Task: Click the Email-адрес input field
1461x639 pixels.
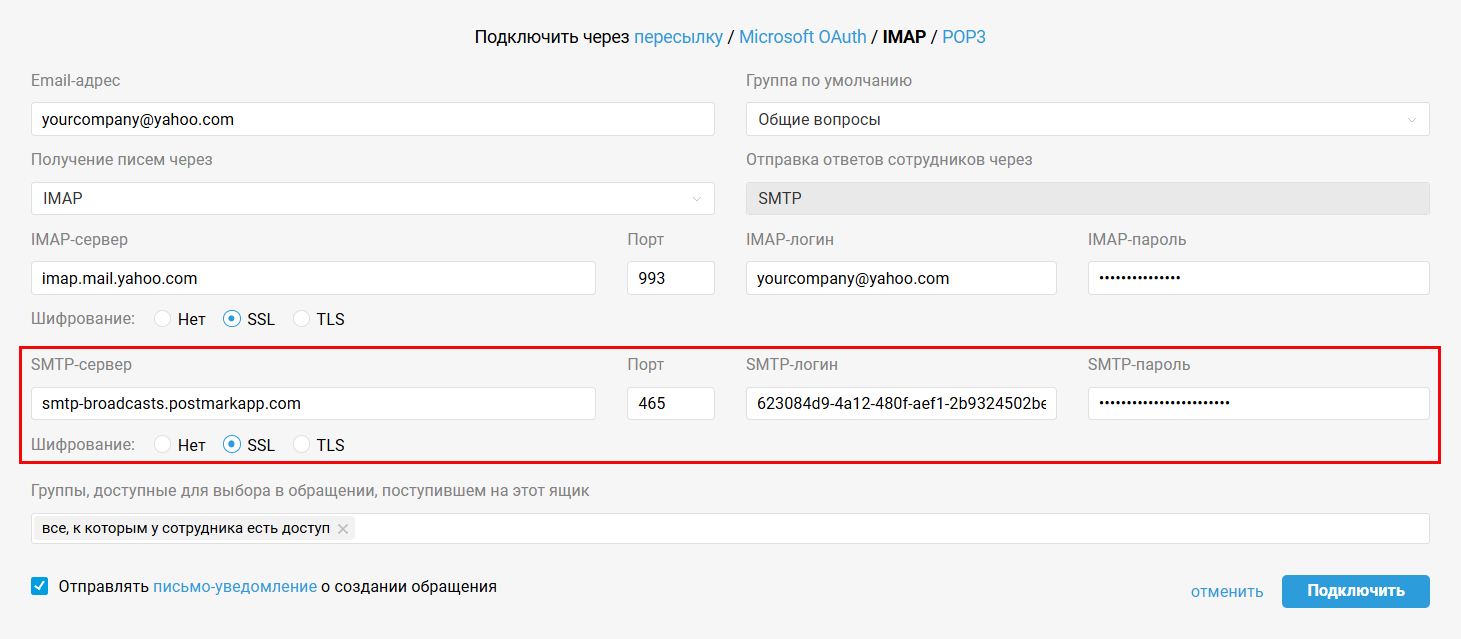Action: click(x=372, y=119)
